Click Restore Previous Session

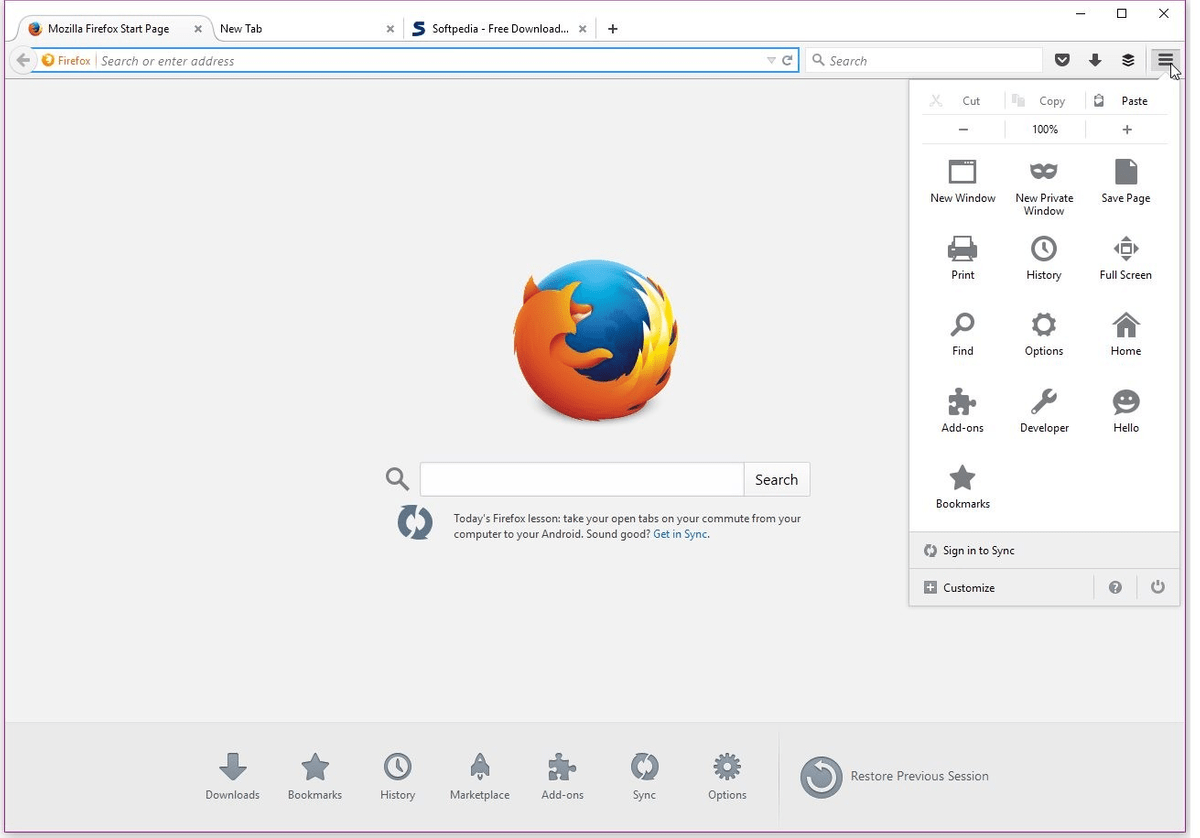(x=895, y=776)
